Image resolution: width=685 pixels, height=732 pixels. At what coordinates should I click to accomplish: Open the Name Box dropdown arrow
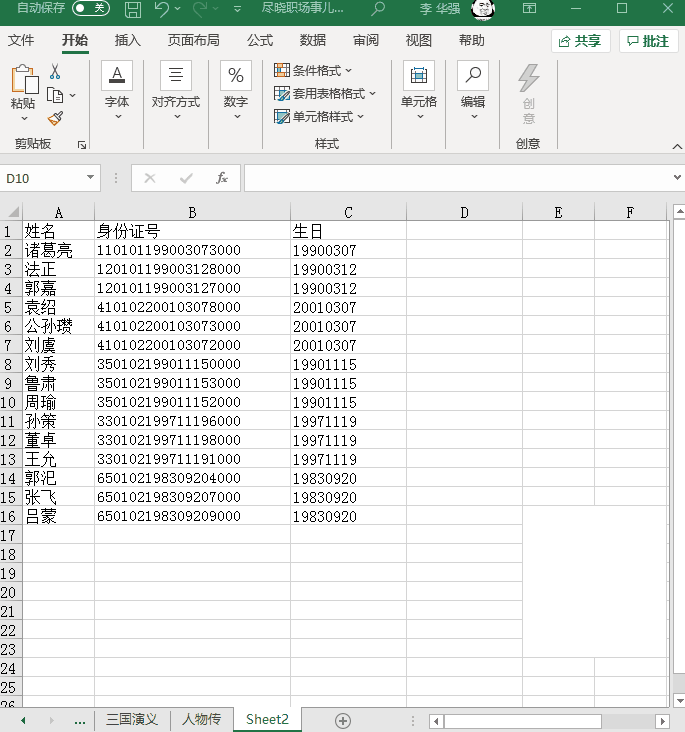tap(91, 177)
